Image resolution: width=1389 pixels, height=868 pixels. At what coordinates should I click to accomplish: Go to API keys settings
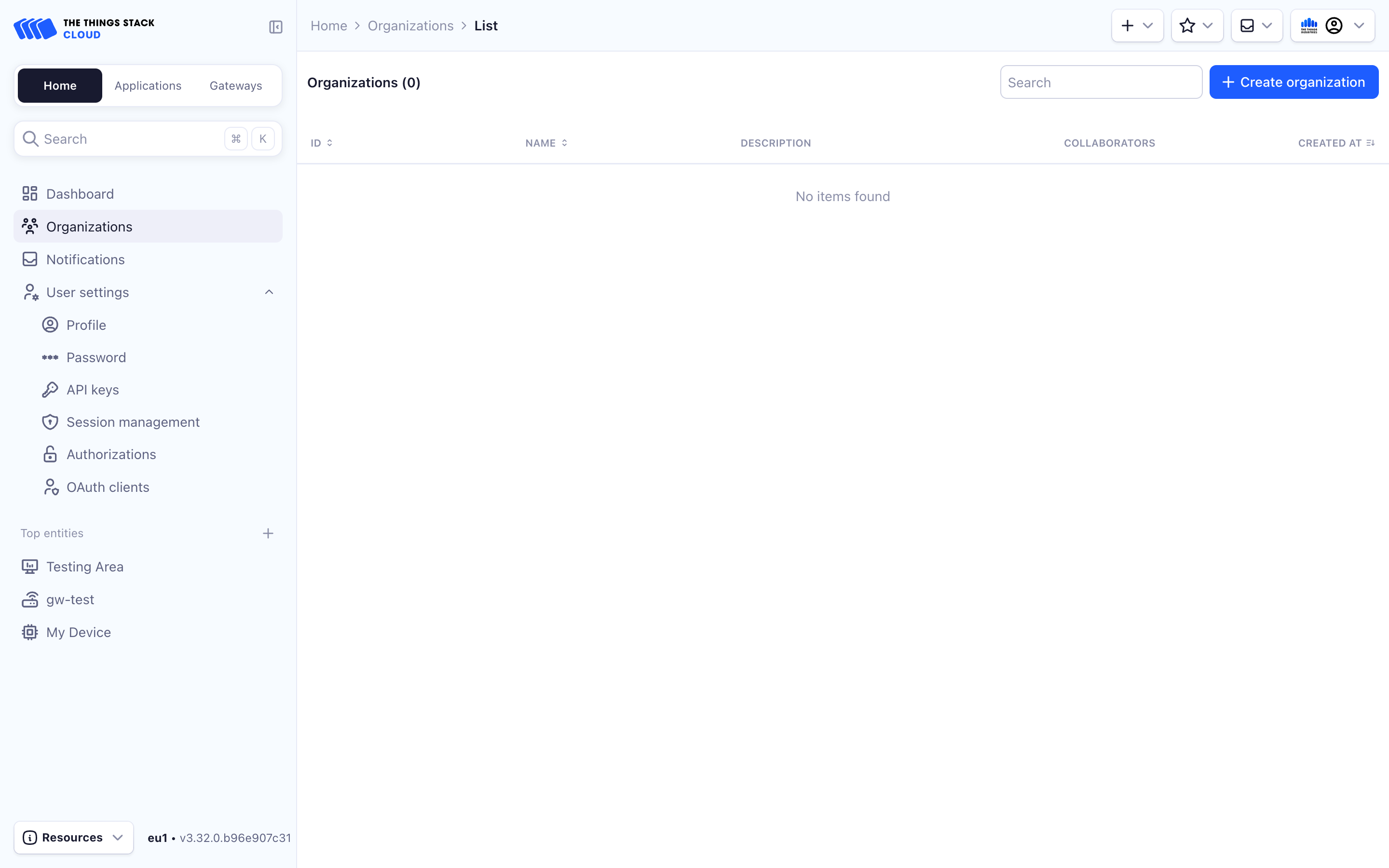93,390
